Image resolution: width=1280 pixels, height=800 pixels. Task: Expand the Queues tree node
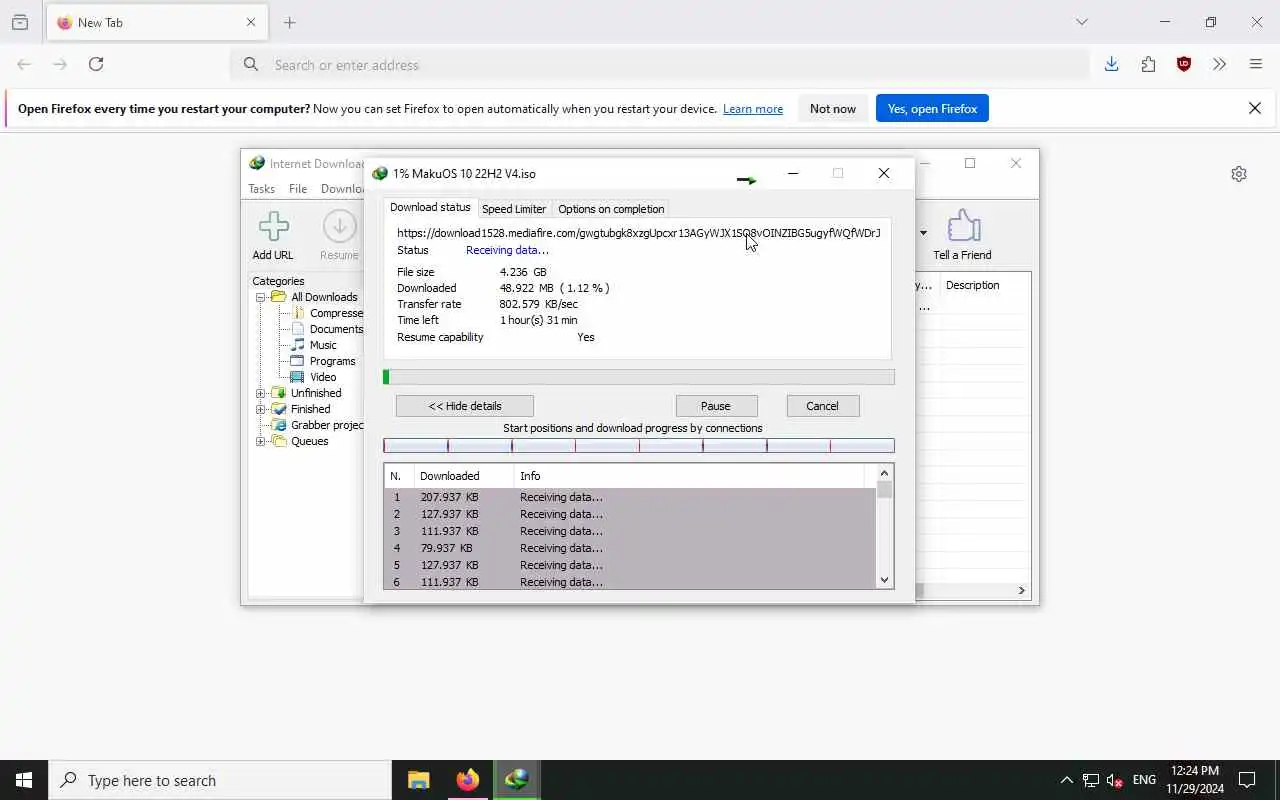(x=260, y=441)
